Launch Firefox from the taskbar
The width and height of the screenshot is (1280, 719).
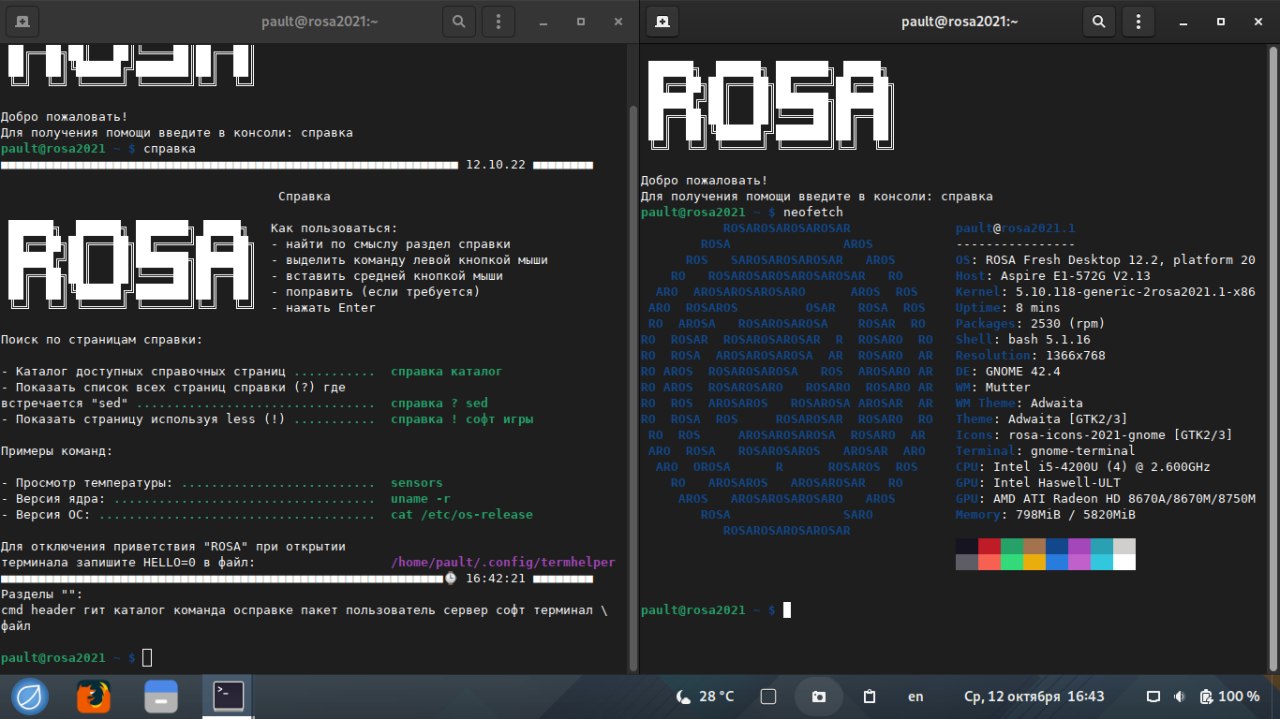point(94,696)
